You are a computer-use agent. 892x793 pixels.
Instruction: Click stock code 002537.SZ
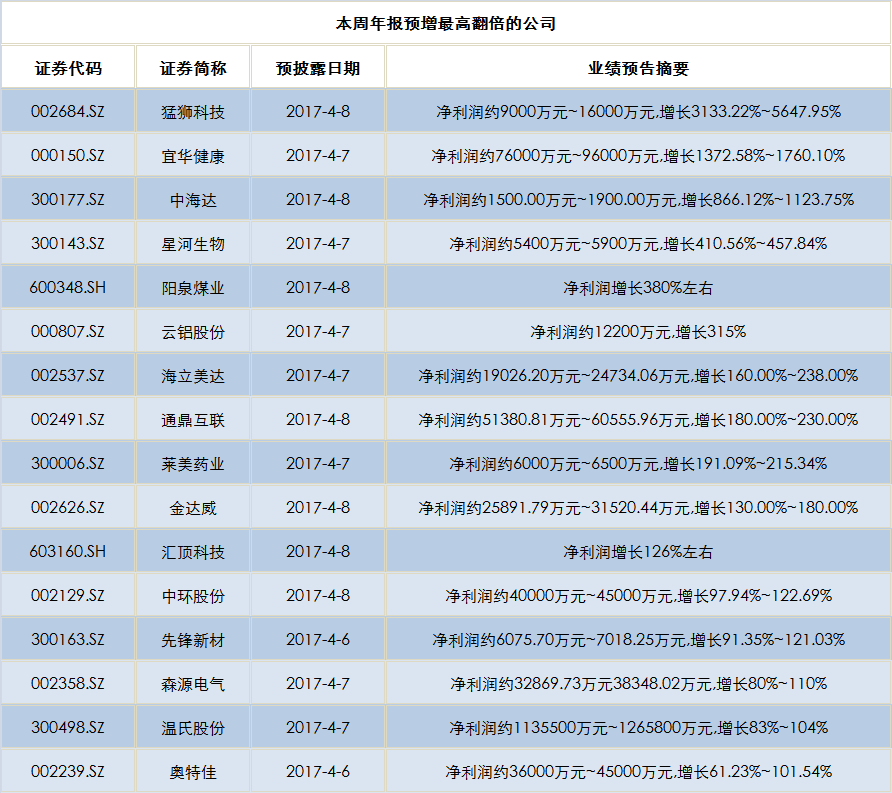coord(68,375)
